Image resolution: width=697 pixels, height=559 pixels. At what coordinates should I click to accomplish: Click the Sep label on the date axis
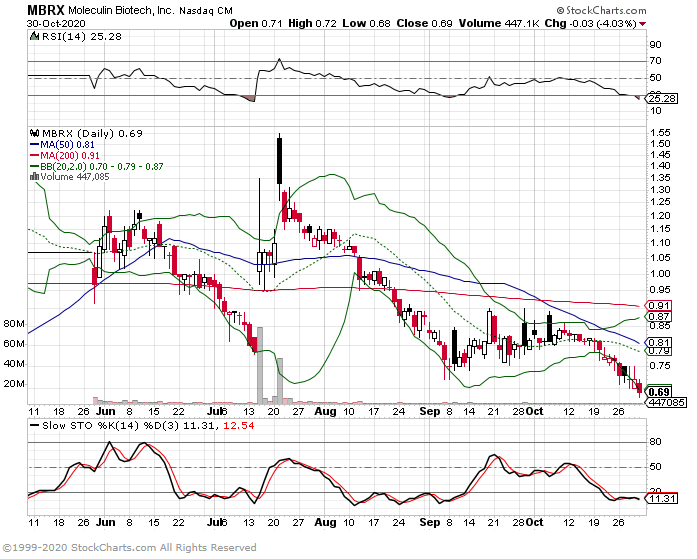[431, 411]
